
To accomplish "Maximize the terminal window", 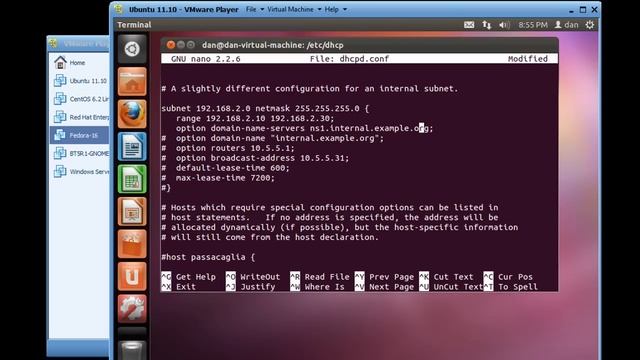I will pyautogui.click(x=191, y=45).
